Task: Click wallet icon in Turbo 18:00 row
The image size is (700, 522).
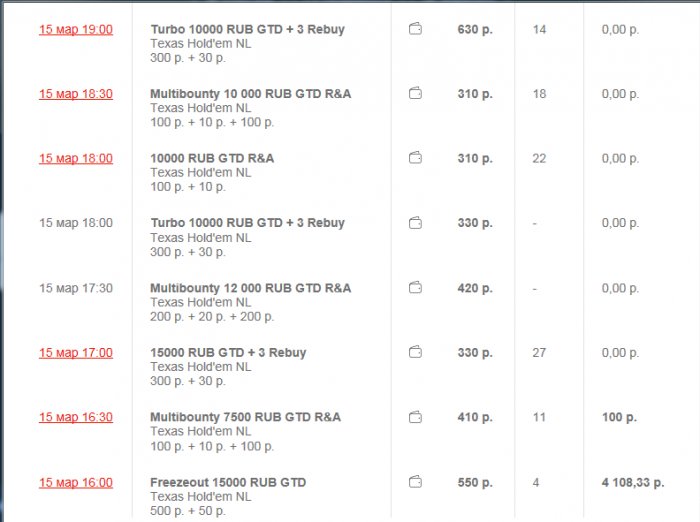Action: point(415,223)
